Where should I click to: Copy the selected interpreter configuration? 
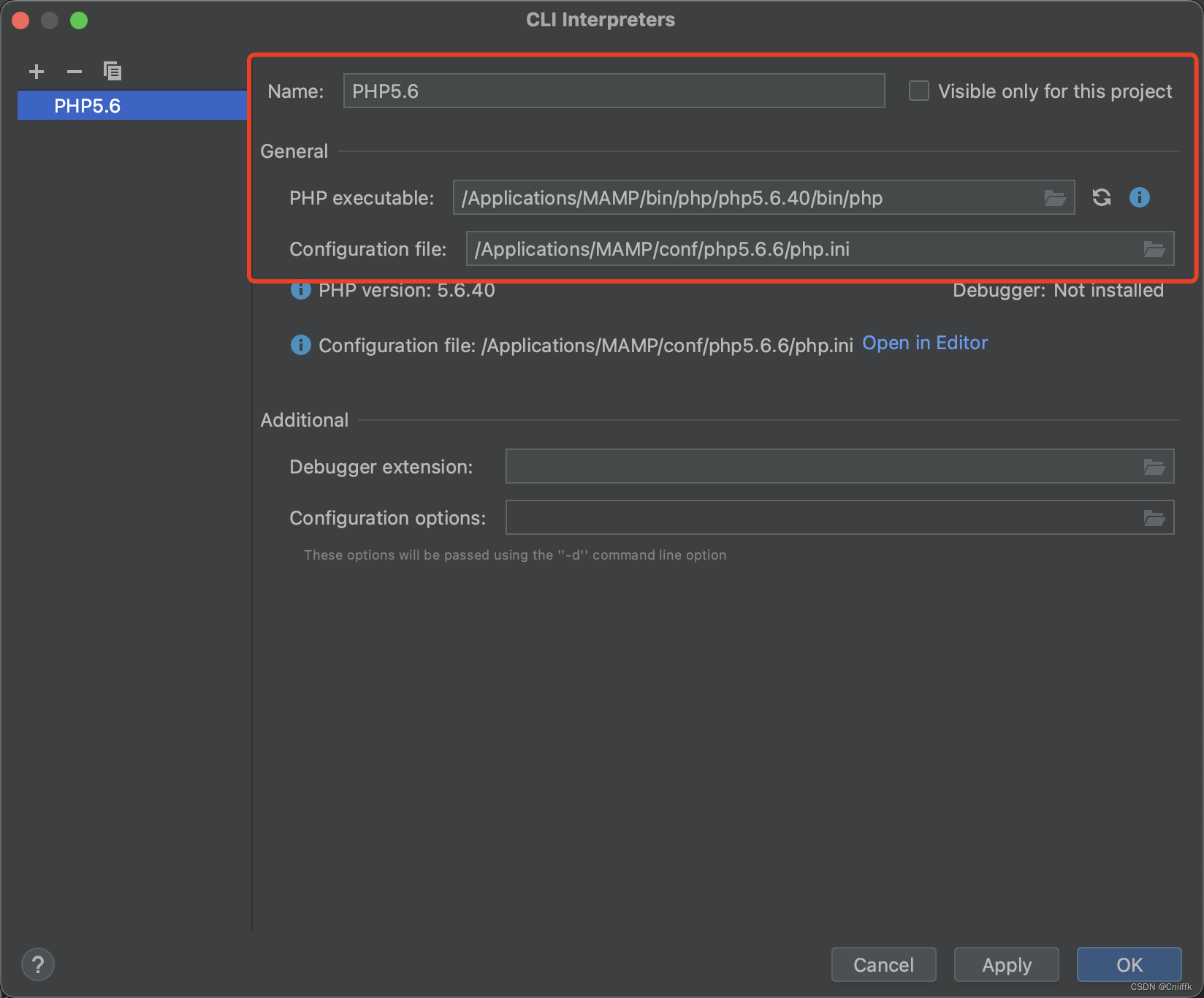113,71
